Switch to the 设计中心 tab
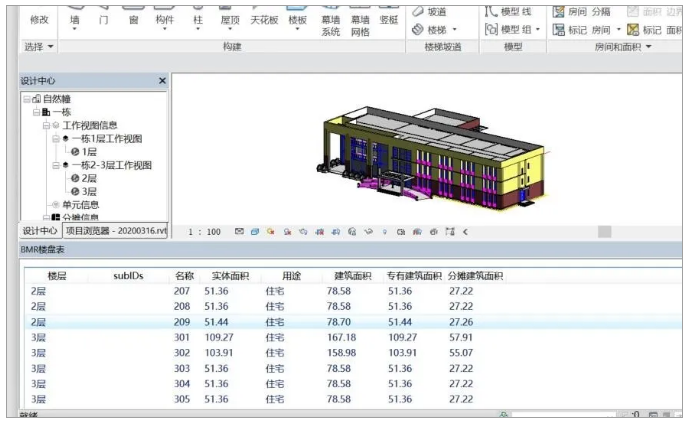The height and width of the screenshot is (423, 690). point(40,231)
